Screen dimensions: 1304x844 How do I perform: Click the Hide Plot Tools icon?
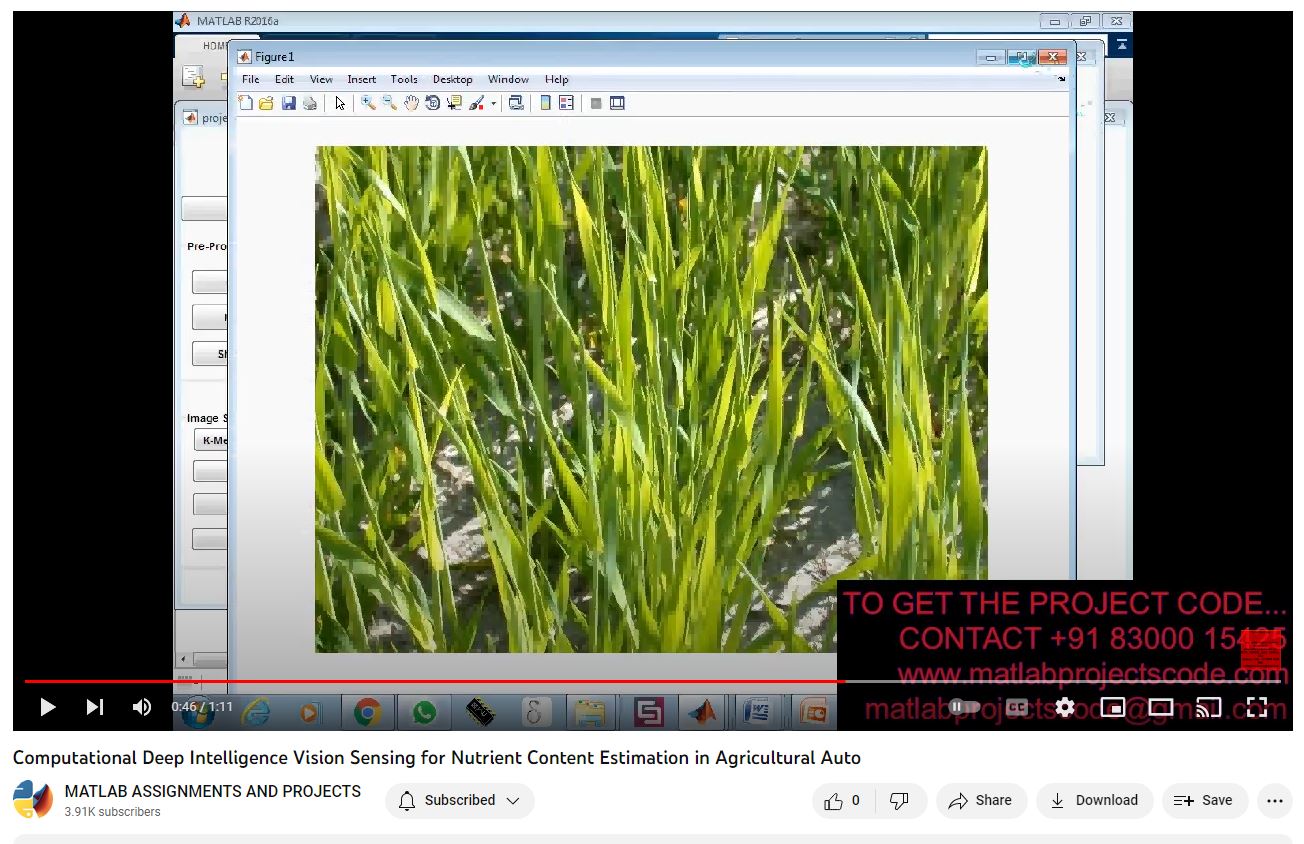click(596, 103)
